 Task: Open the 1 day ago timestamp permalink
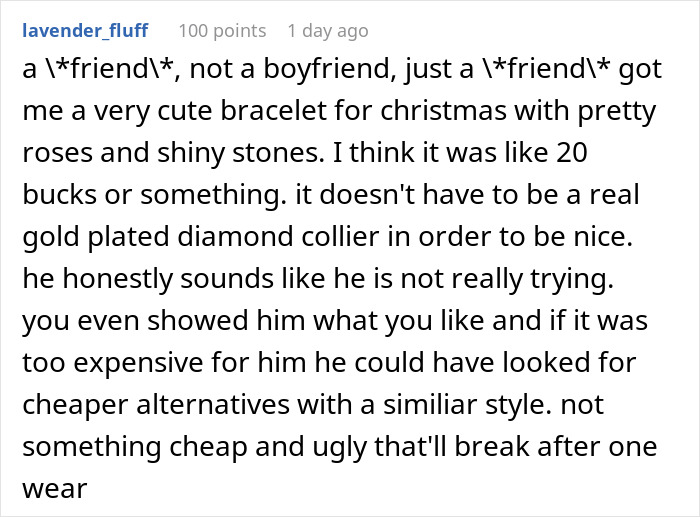(328, 31)
